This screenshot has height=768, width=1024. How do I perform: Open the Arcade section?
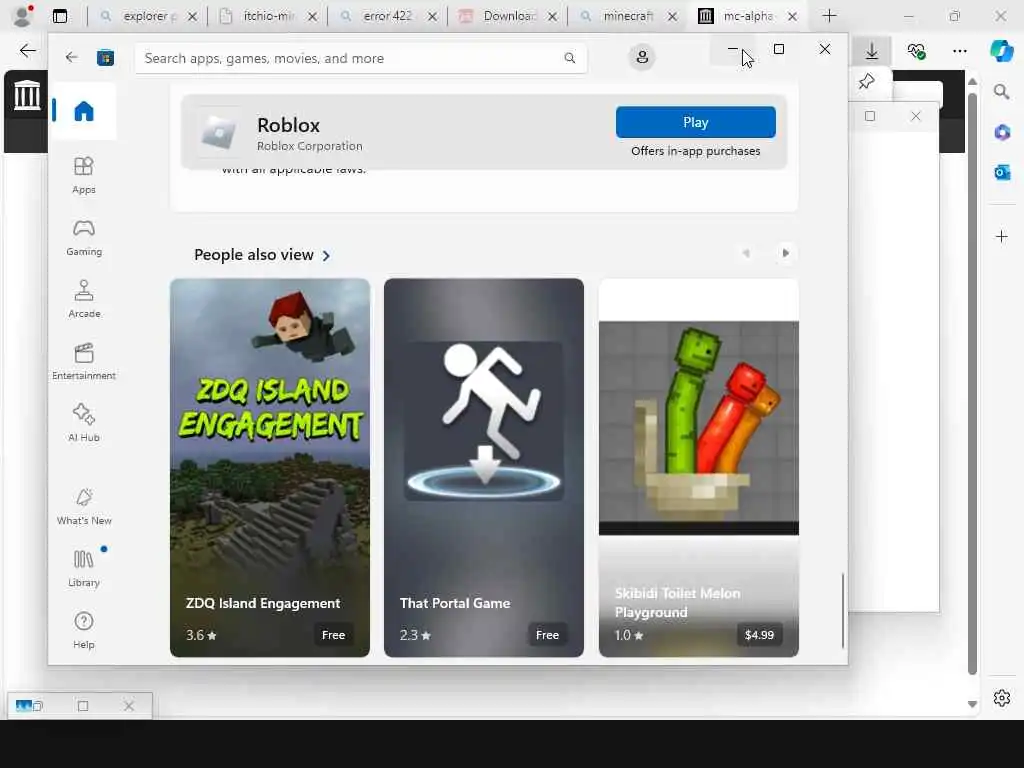tap(84, 300)
